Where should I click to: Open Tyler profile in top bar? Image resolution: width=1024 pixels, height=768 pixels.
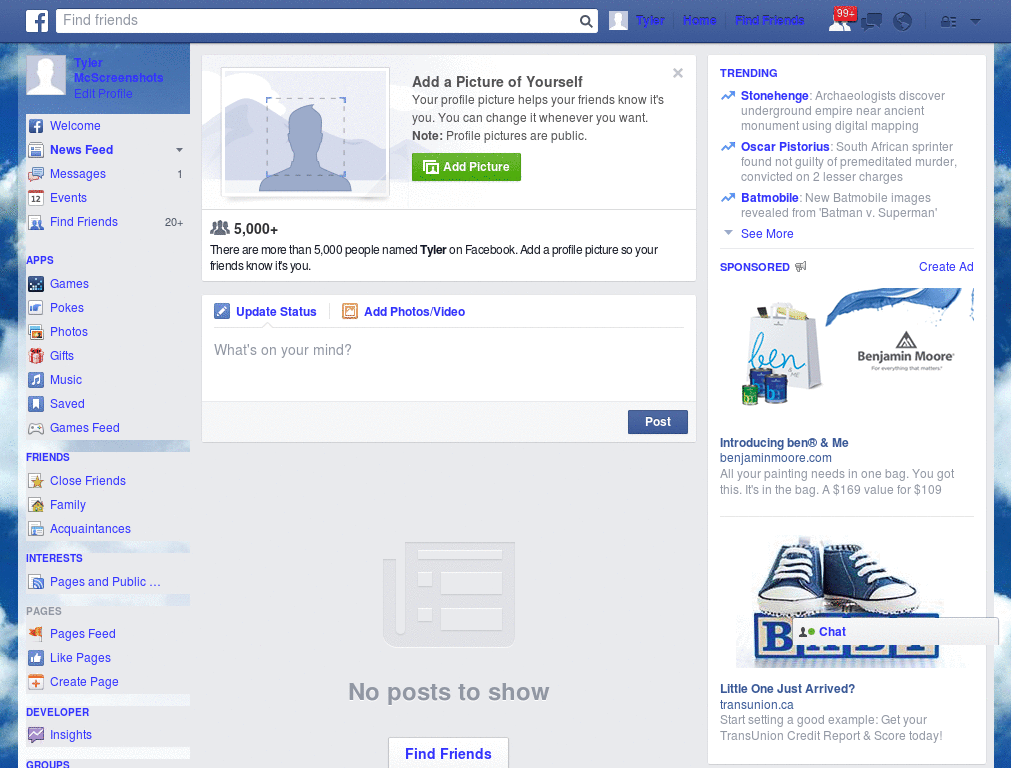650,20
